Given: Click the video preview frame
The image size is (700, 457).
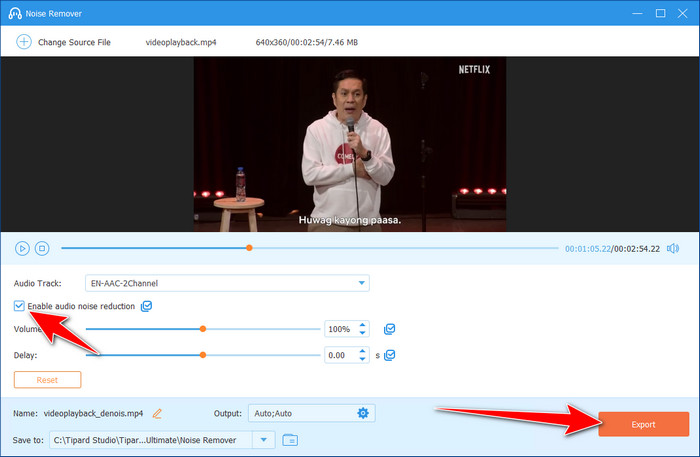Looking at the screenshot, I should tap(350, 144).
